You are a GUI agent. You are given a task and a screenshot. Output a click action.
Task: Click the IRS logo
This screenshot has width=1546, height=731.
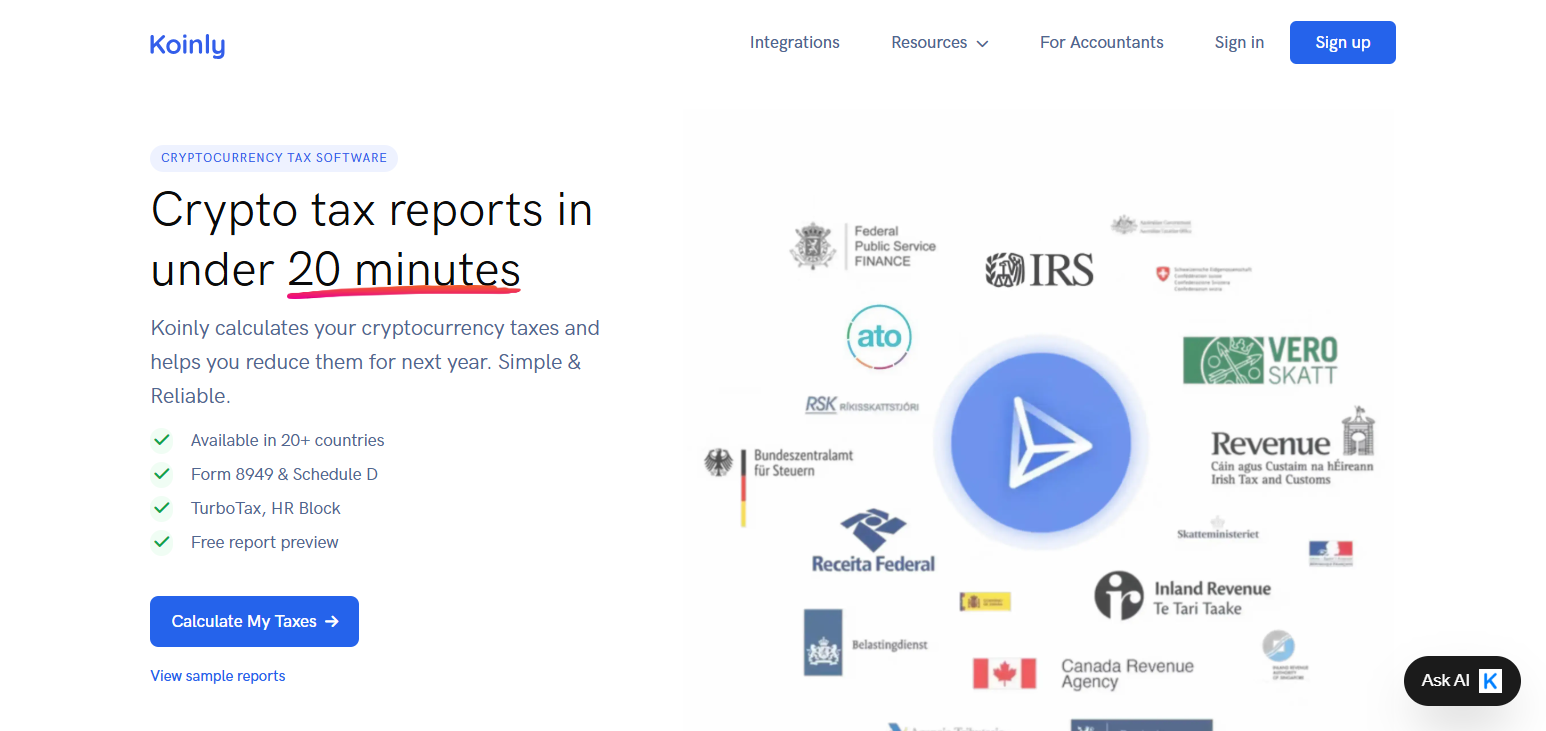coord(1039,269)
